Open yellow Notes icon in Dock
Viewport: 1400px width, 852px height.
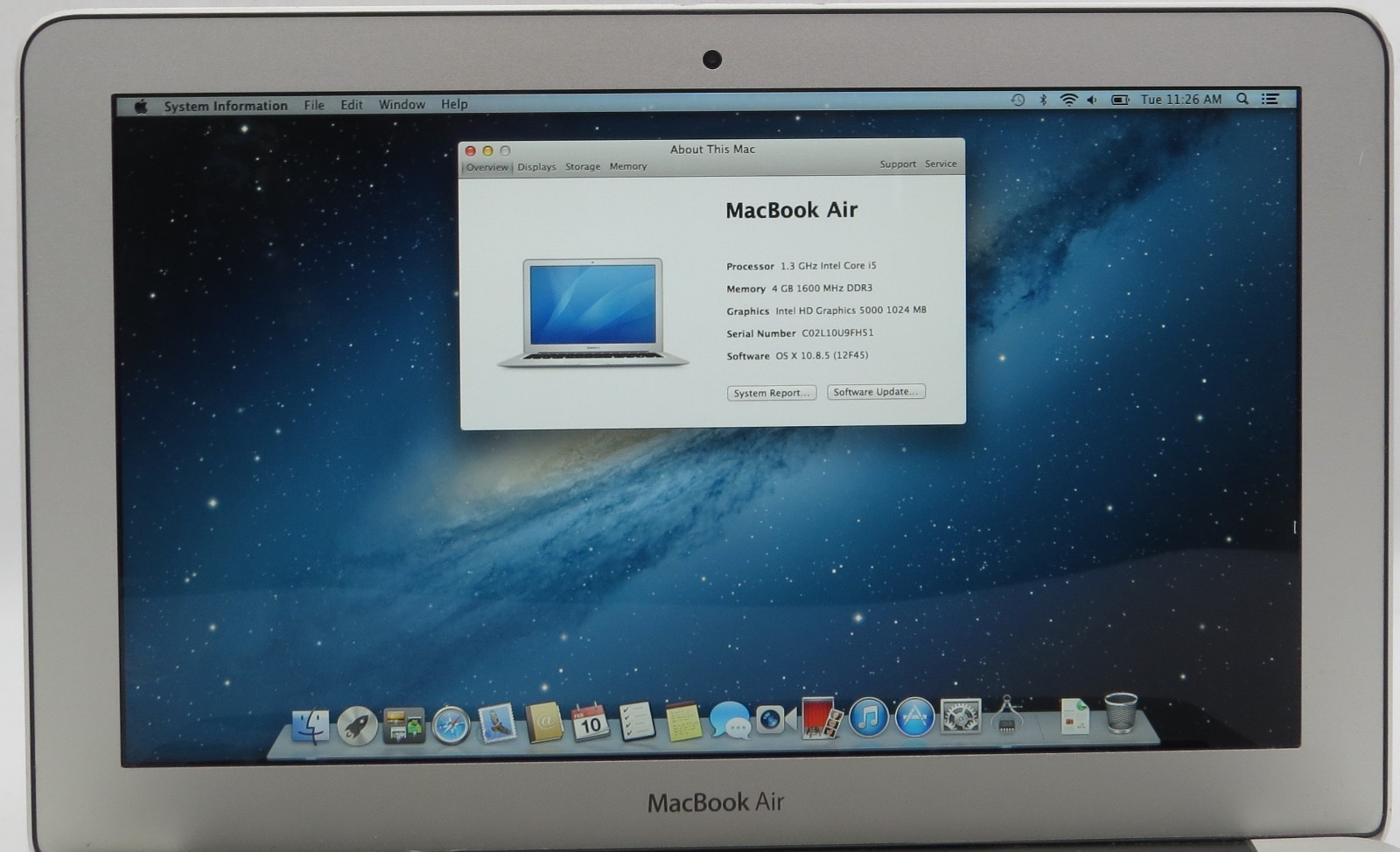click(682, 722)
